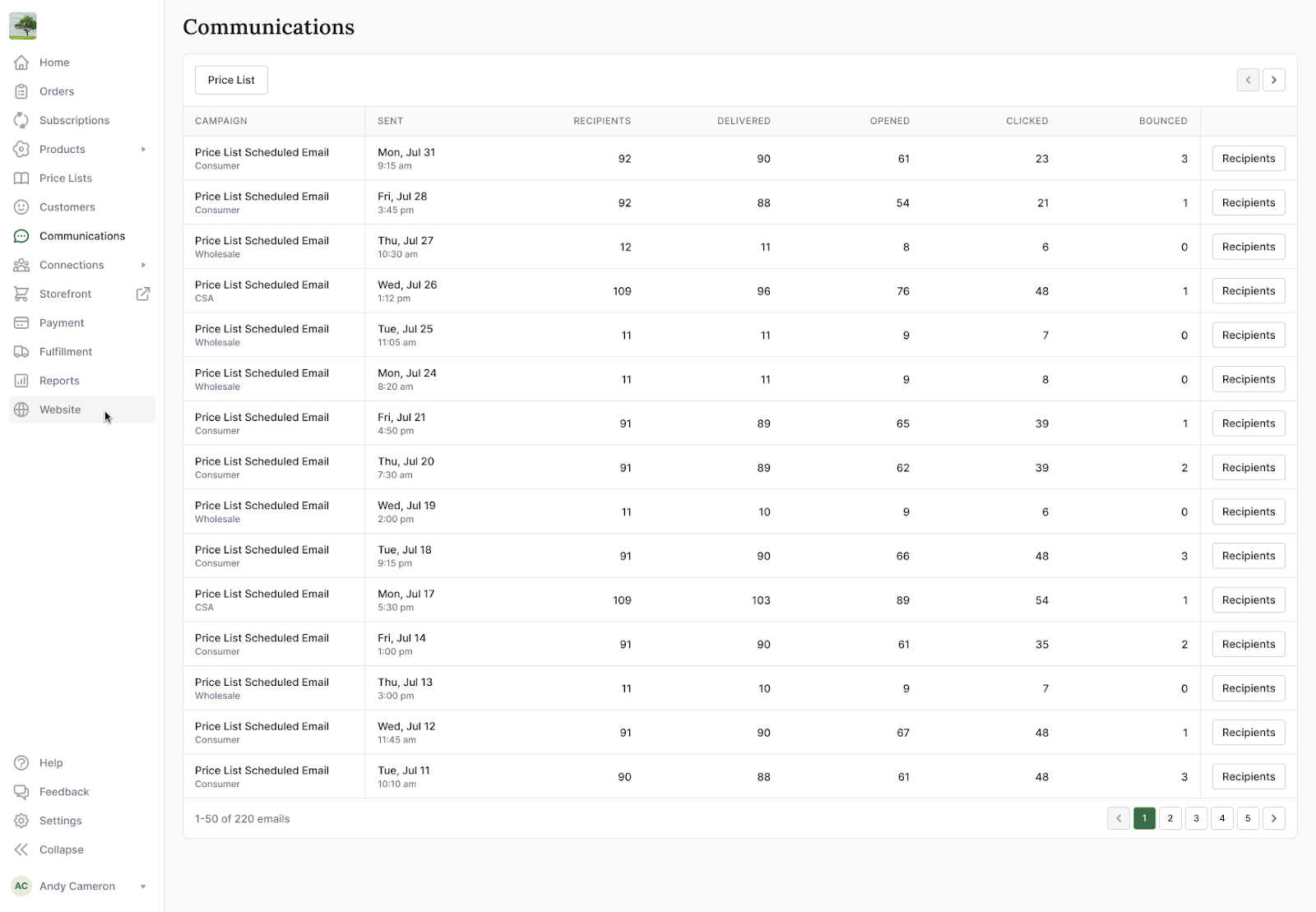This screenshot has width=1316, height=912.
Task: Click the Reports chart icon
Action: 21,381
